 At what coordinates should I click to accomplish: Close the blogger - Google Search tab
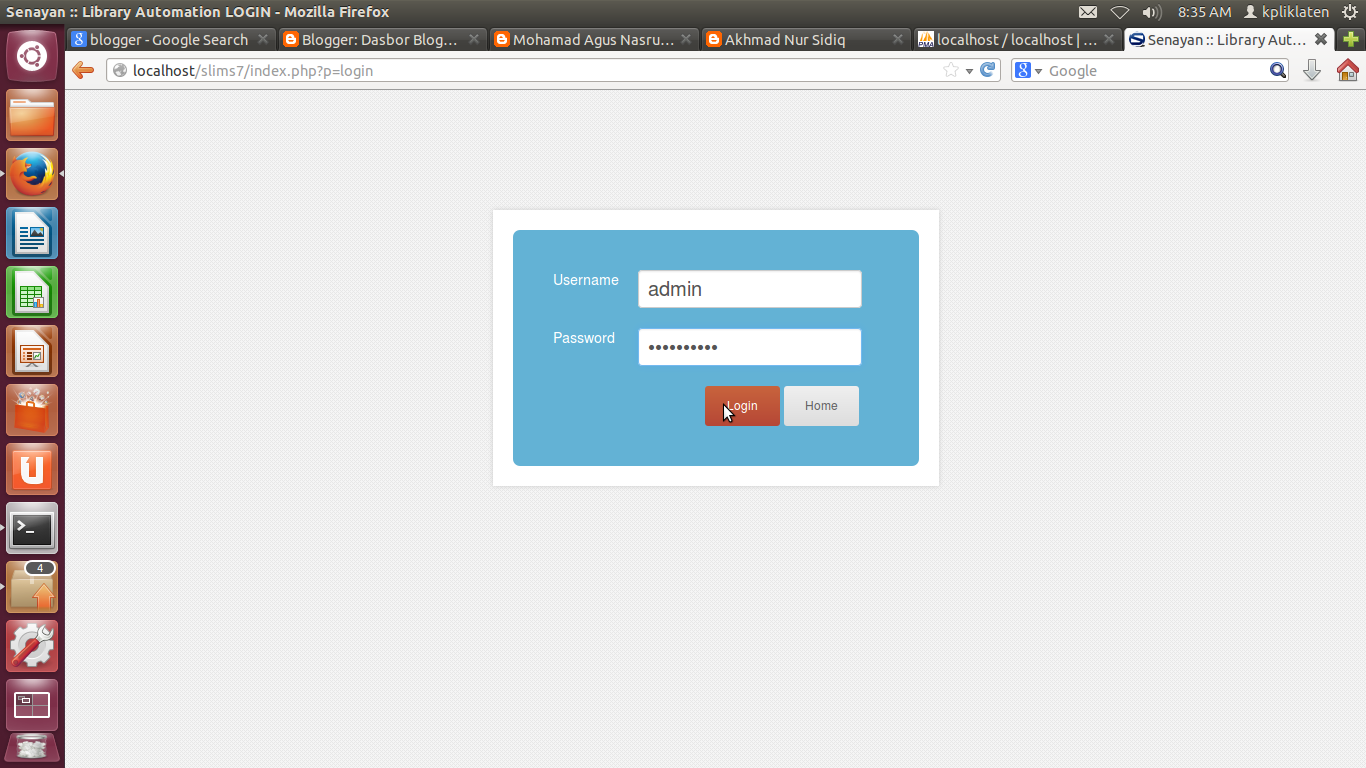click(263, 39)
